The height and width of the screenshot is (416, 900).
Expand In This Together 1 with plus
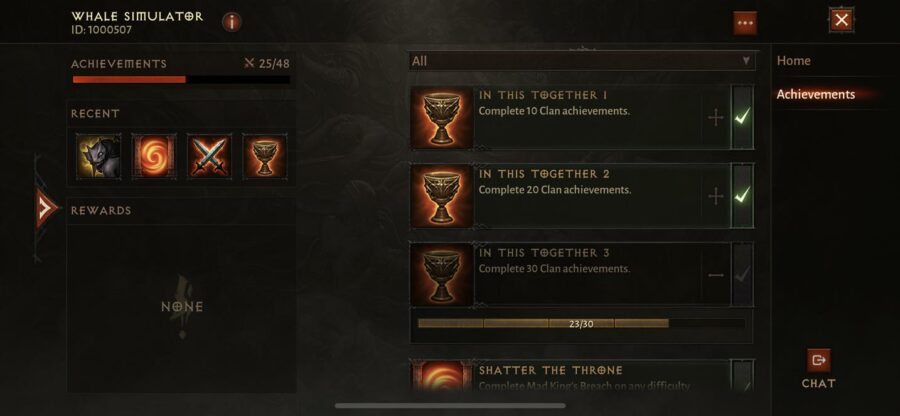716,118
